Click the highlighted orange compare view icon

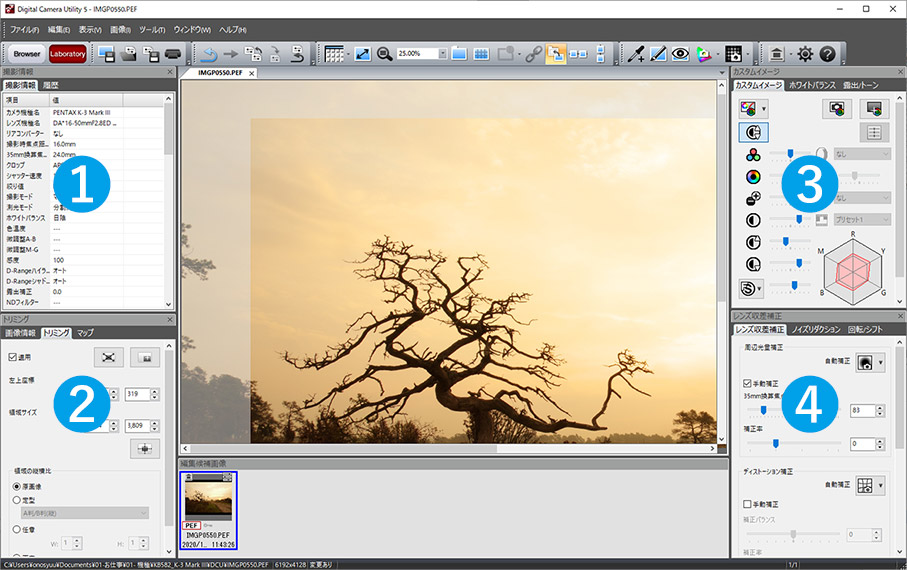point(555,54)
